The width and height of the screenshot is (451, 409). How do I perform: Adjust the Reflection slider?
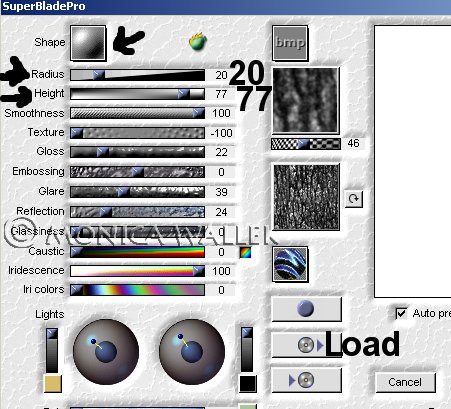click(x=137, y=212)
